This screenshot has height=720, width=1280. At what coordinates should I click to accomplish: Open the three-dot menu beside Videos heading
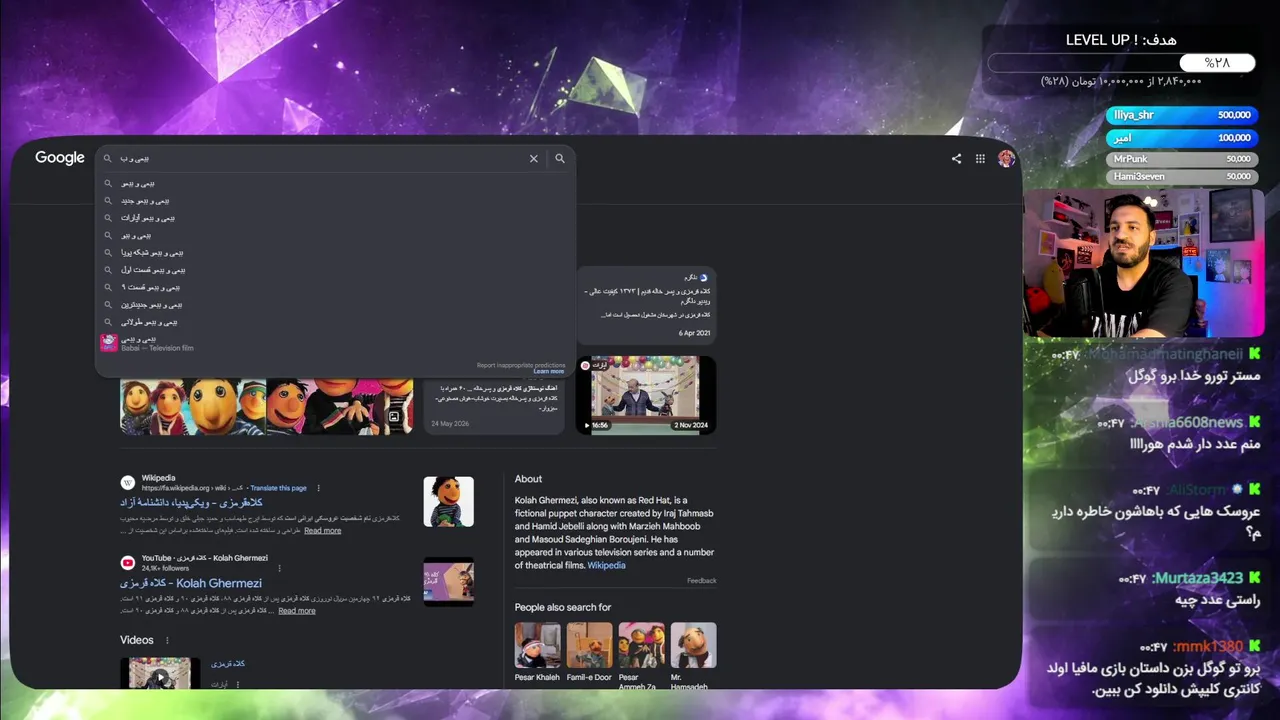pyautogui.click(x=167, y=640)
